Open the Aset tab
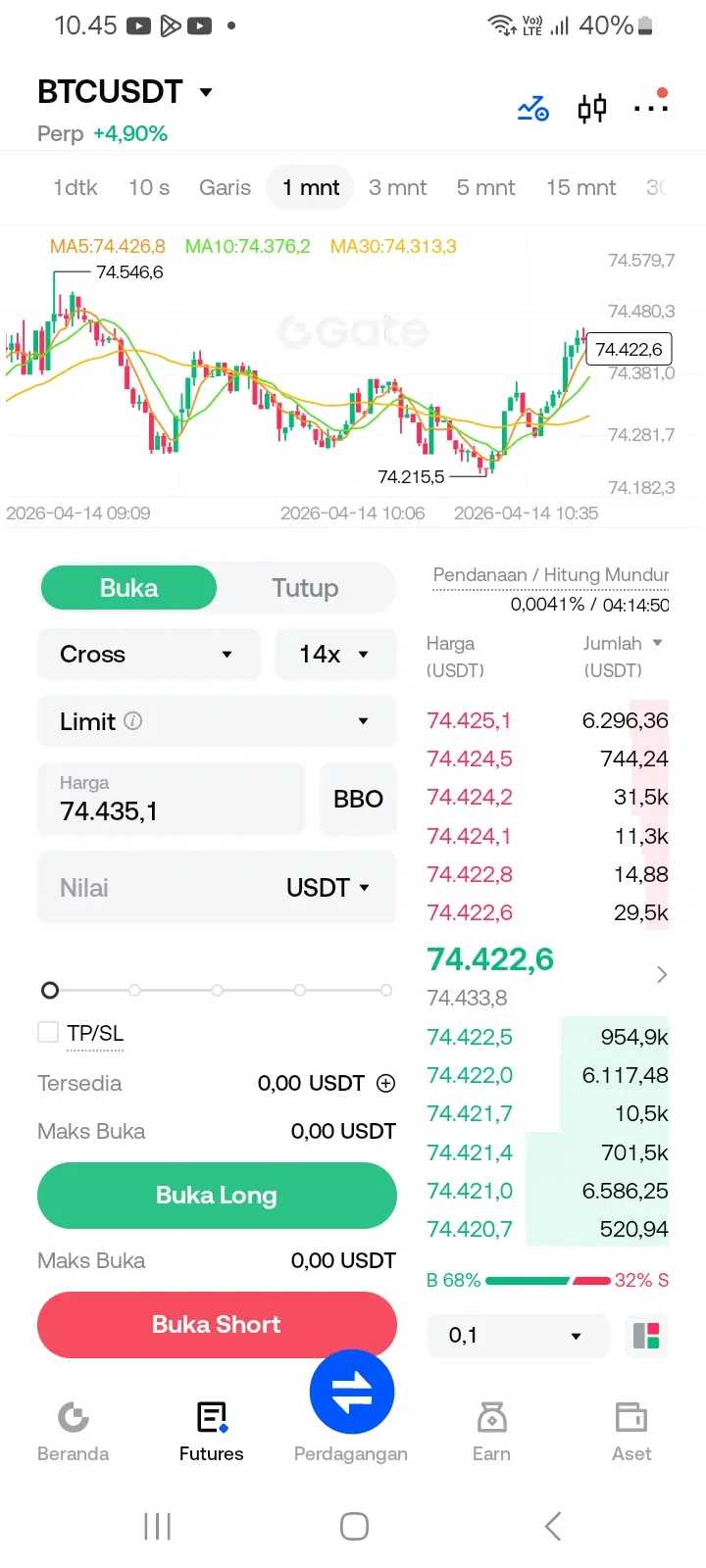Screen dimensions: 706x1568 point(631,1431)
